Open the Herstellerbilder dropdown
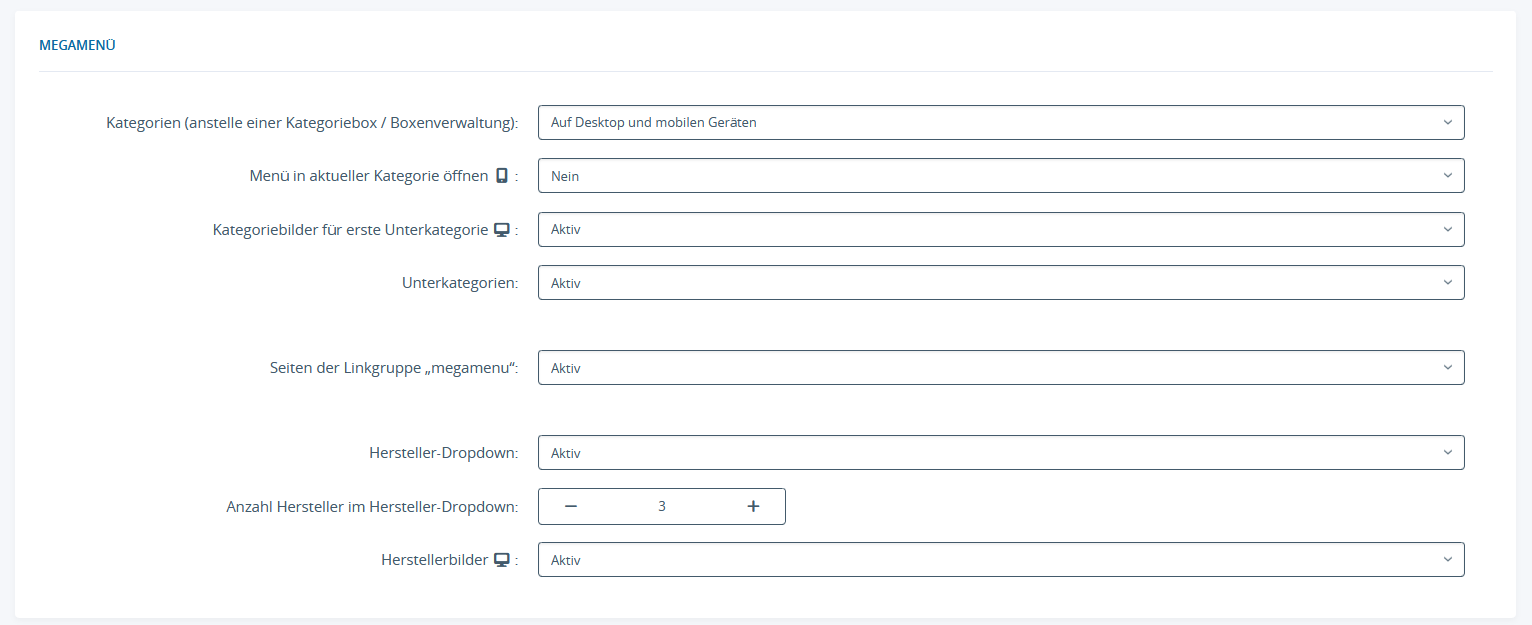This screenshot has height=625, width=1532. (x=1001, y=560)
